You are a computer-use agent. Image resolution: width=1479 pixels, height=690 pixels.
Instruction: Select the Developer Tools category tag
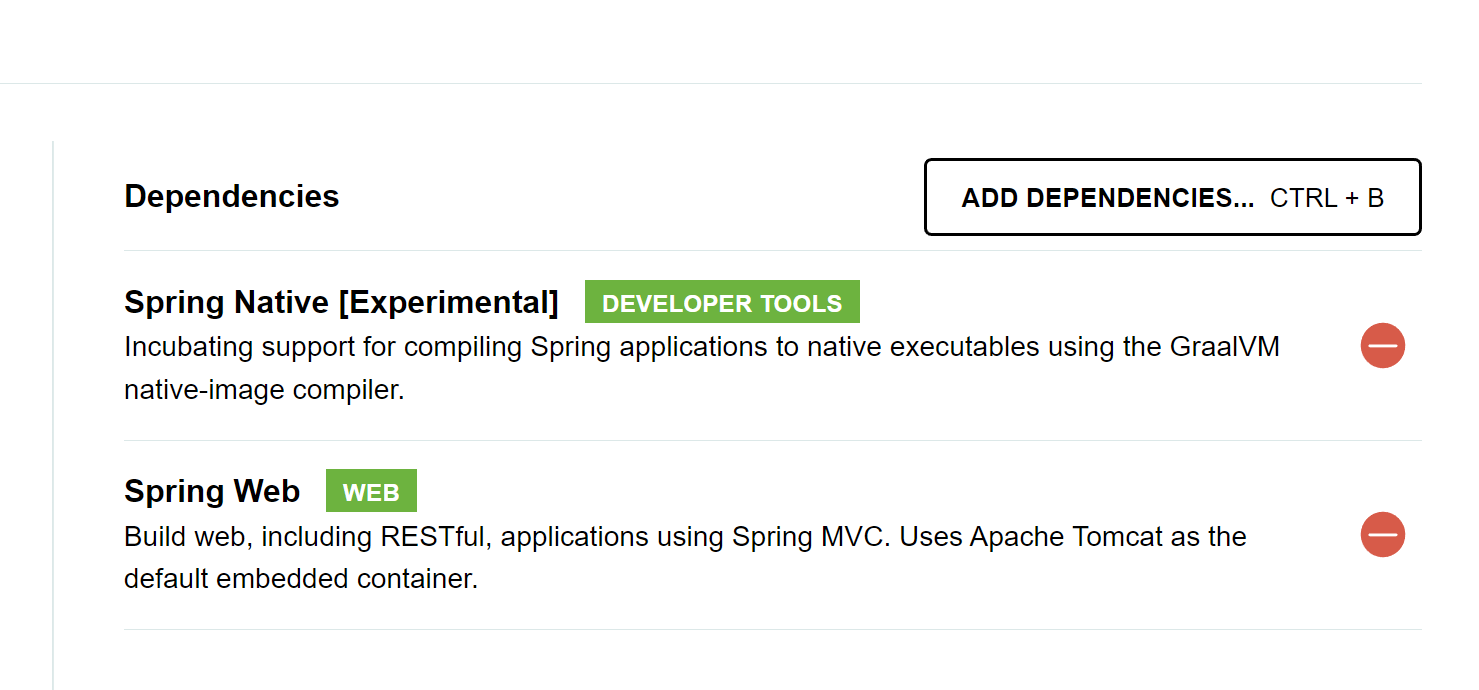722,303
